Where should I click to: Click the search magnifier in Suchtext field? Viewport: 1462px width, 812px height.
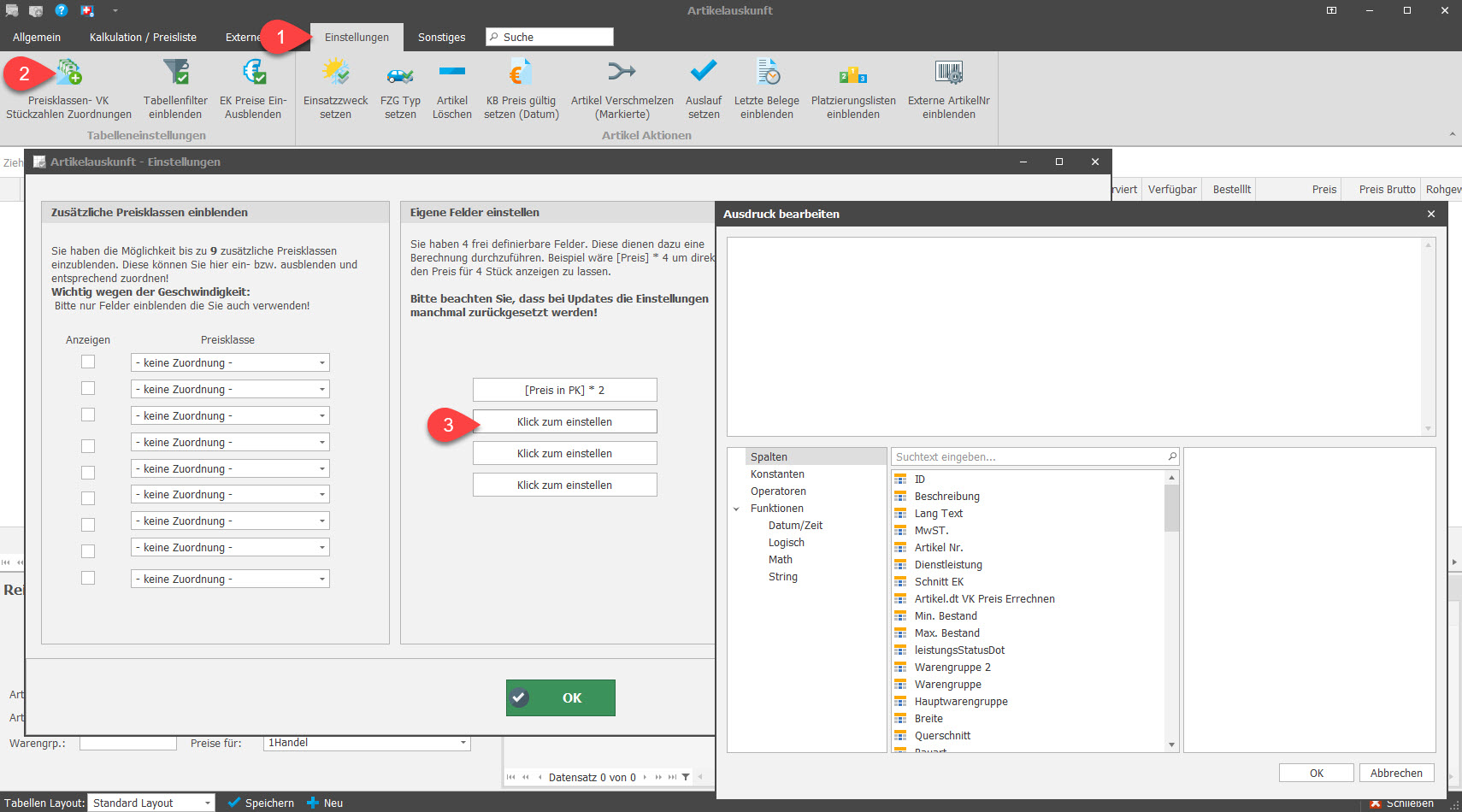tap(1172, 456)
